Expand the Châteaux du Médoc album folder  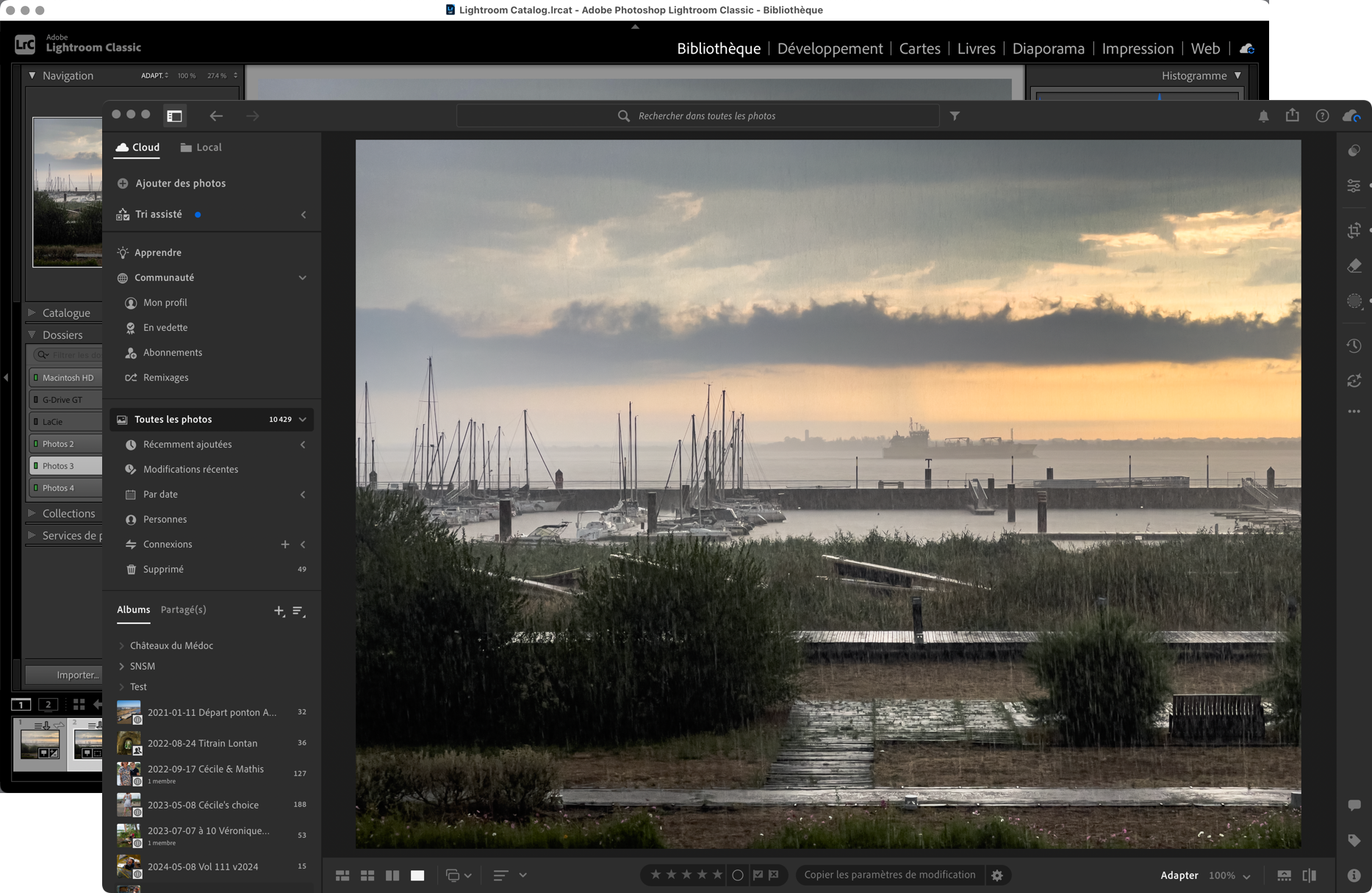click(x=122, y=646)
